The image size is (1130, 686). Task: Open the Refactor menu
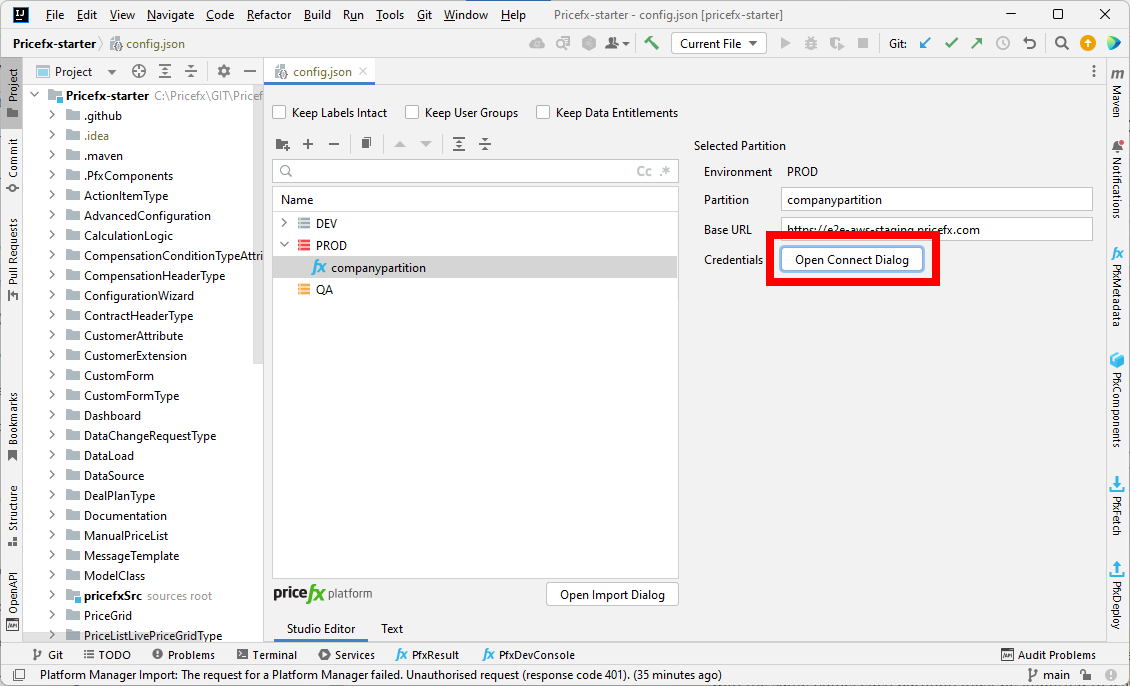coord(269,15)
